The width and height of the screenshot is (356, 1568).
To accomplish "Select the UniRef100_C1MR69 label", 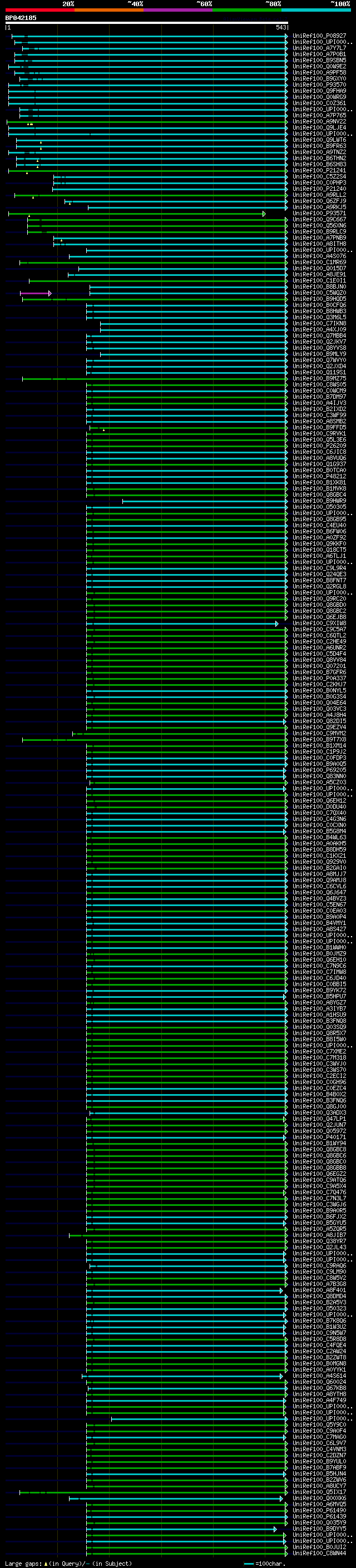I will pos(319,263).
